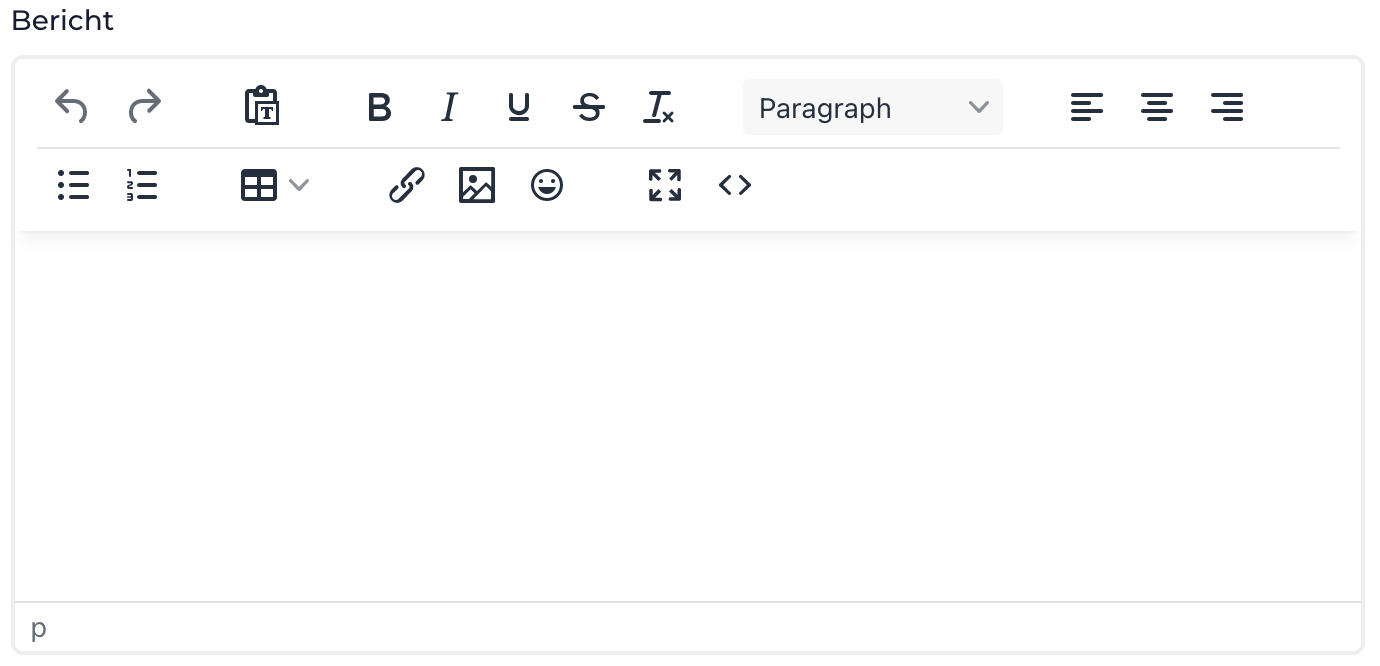Expand the chevron beside the table icon
This screenshot has height=666, width=1380.
299,185
